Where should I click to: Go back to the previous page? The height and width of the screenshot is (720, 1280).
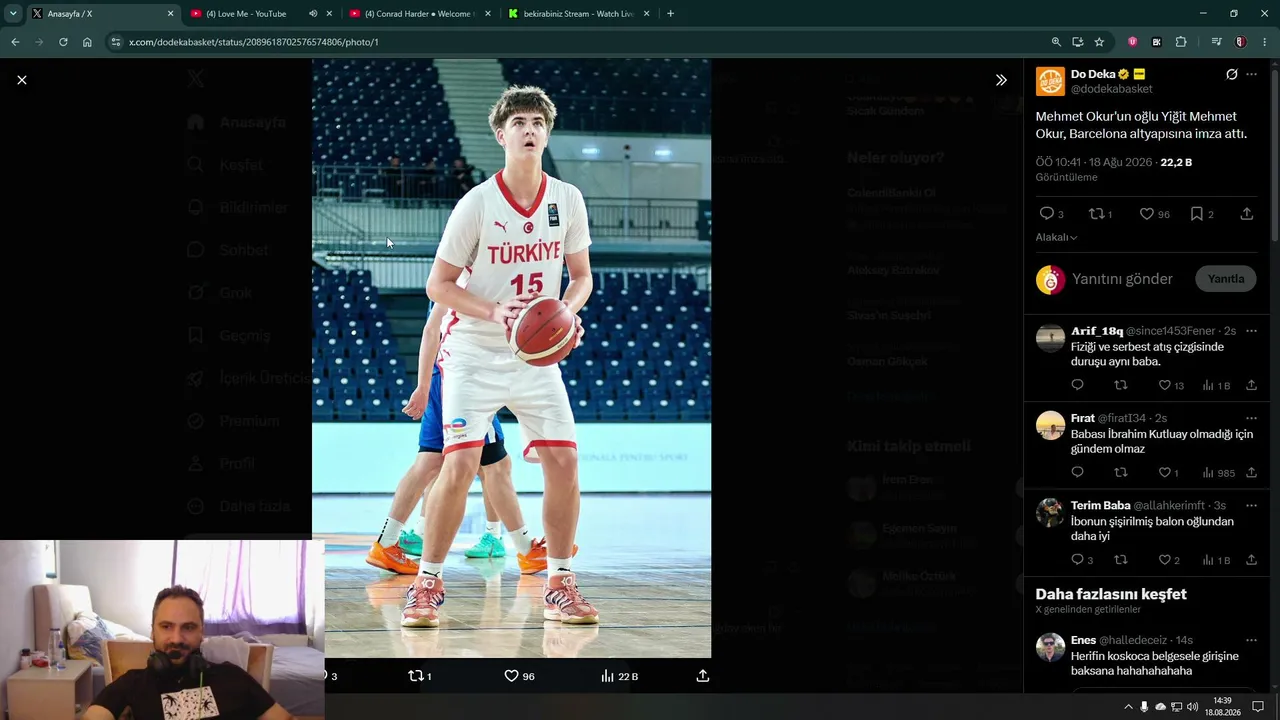[x=15, y=42]
